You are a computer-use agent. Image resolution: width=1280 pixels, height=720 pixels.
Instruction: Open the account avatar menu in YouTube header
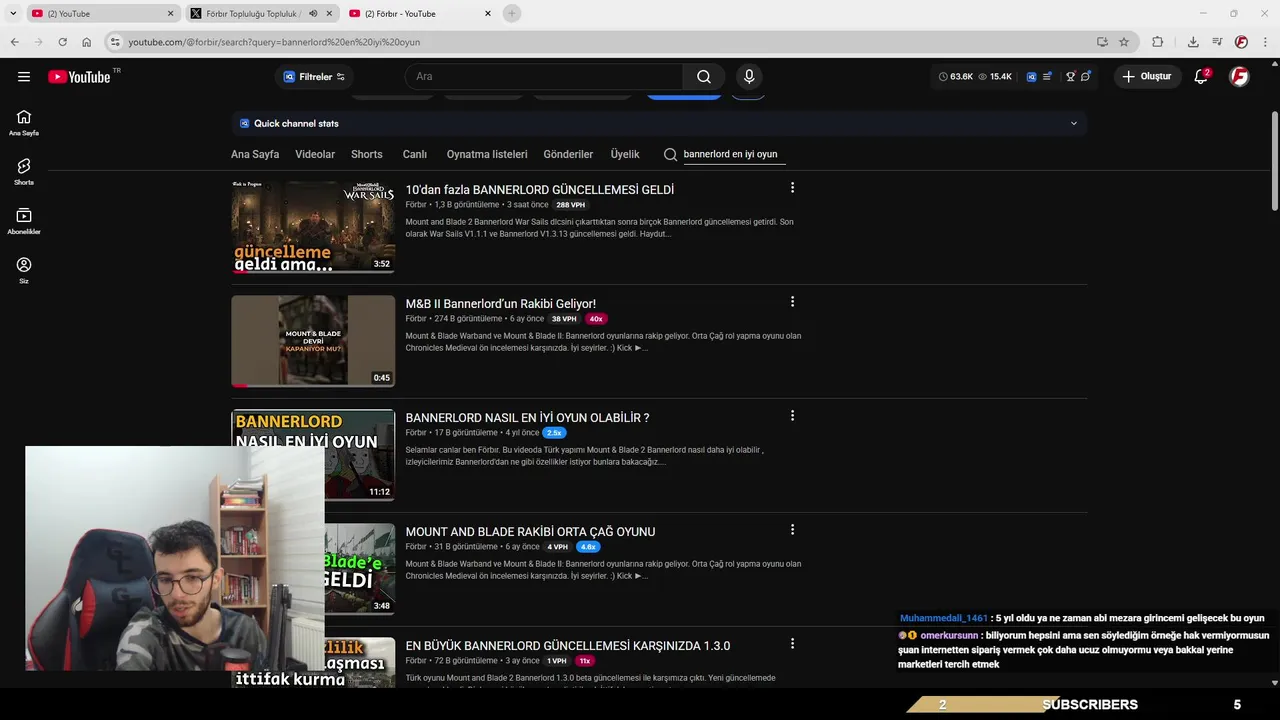pos(1239,77)
